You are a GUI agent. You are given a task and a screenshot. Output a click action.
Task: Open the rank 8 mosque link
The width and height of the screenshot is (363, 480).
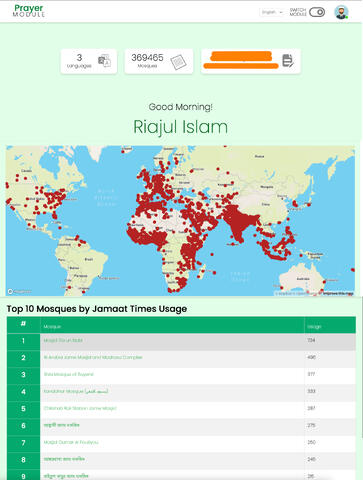tap(64, 459)
